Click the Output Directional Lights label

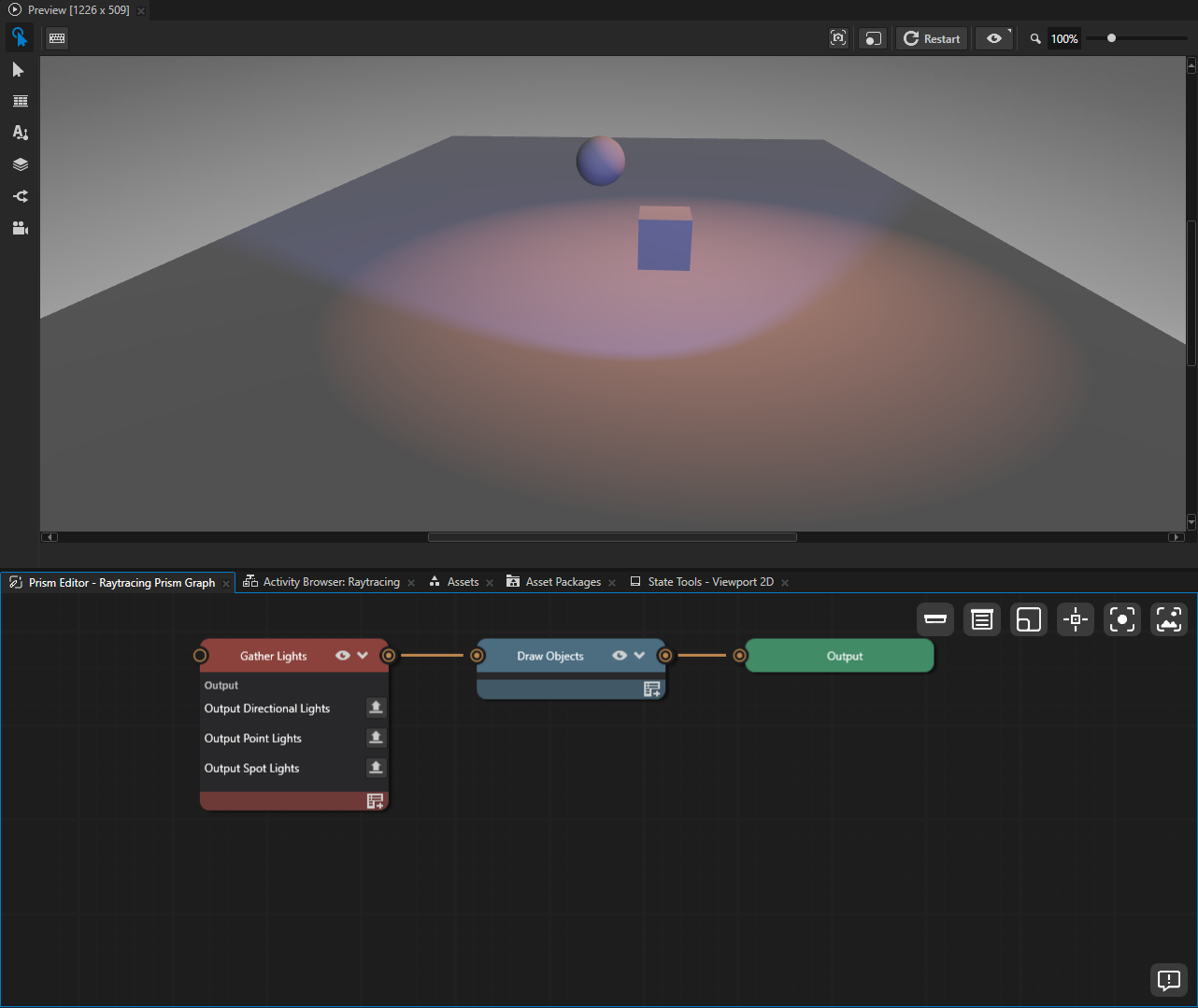[x=267, y=708]
